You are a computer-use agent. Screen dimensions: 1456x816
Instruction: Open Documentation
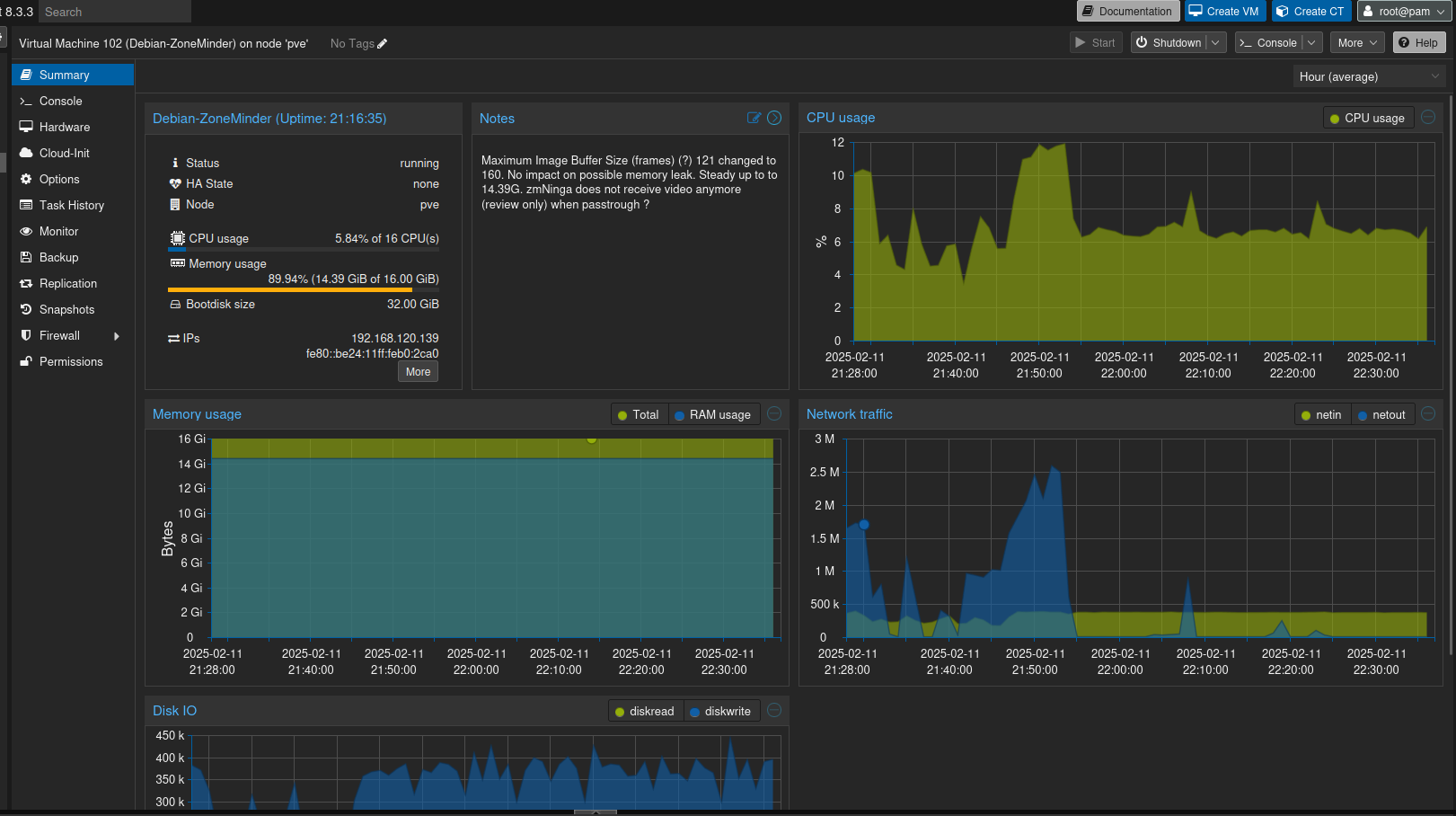1128,11
